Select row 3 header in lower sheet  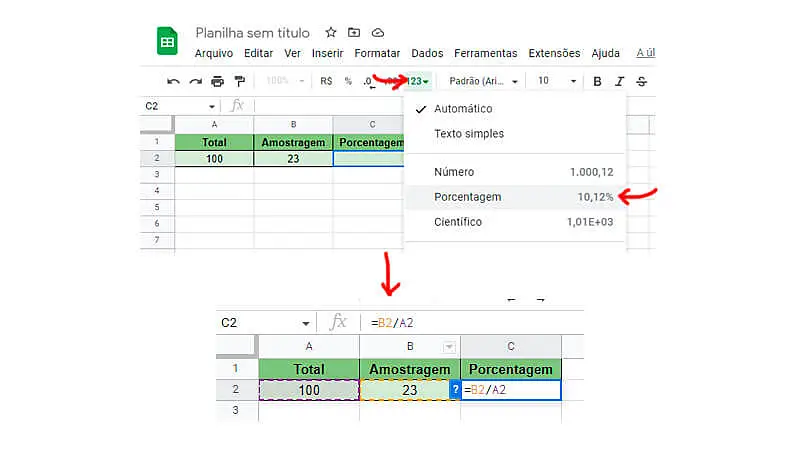click(x=237, y=410)
